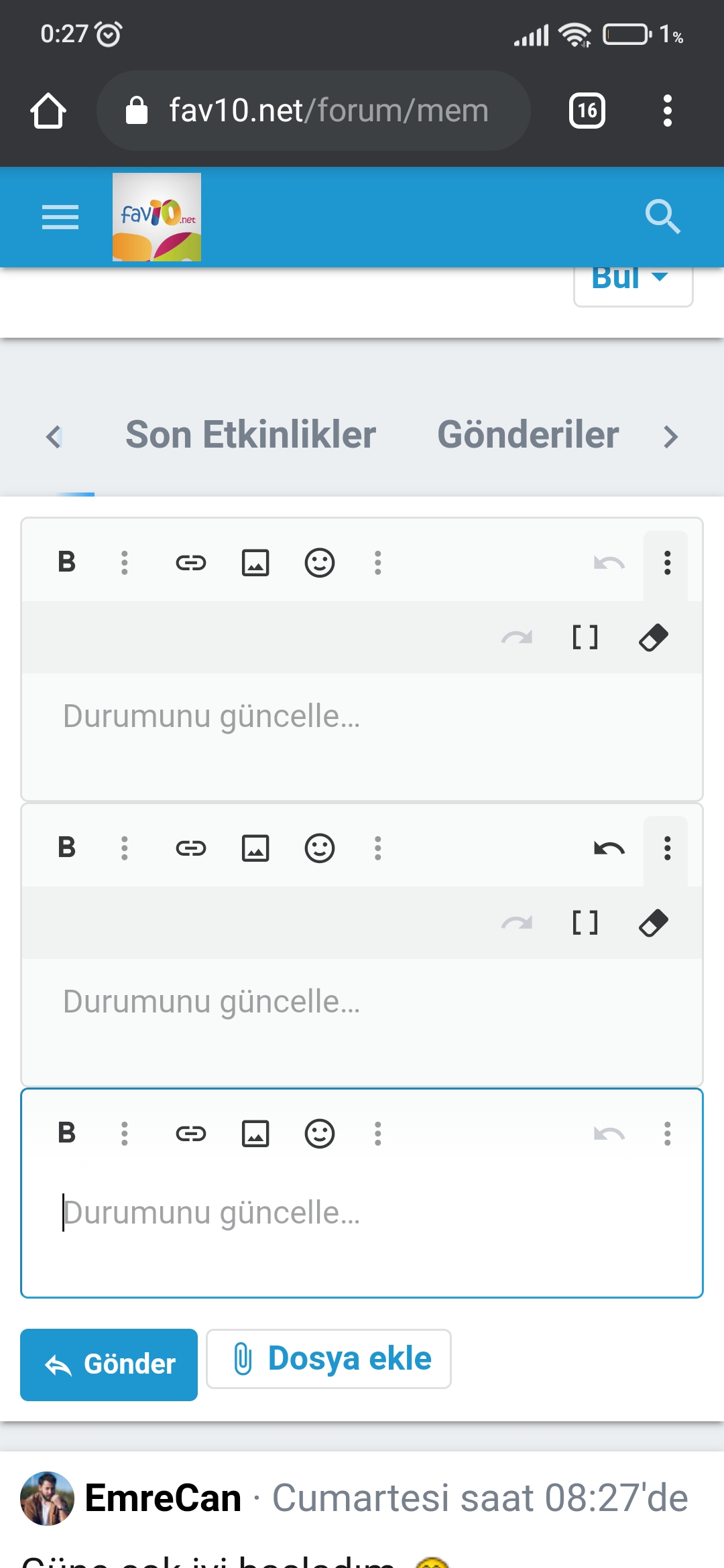Click Insert link in first editor
The width and height of the screenshot is (724, 1568).
191,563
